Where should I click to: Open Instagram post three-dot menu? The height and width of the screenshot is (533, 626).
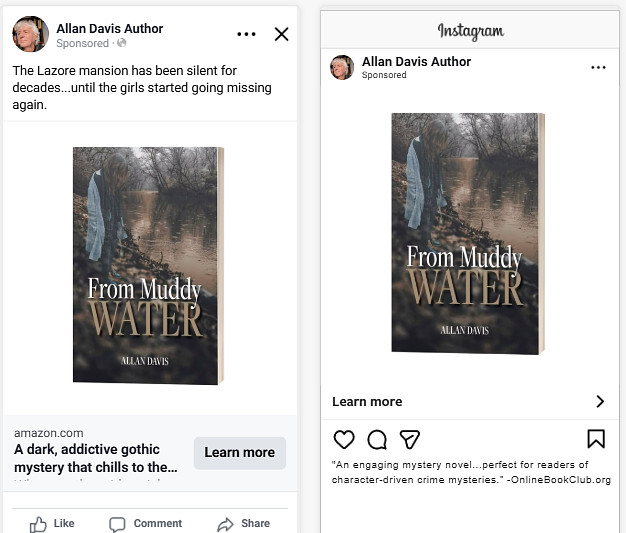[598, 67]
